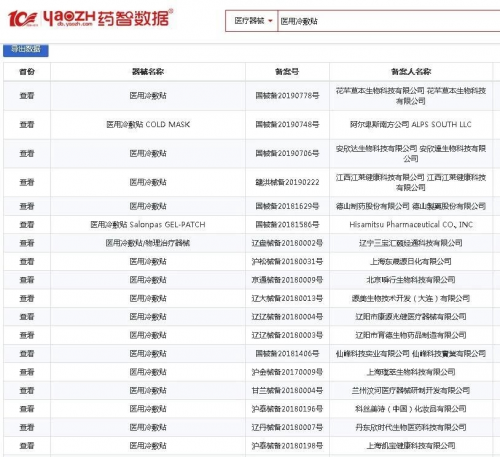Open 查看 for record 国械备20190706号
Viewport: 500px width, 457px height.
coord(27,153)
